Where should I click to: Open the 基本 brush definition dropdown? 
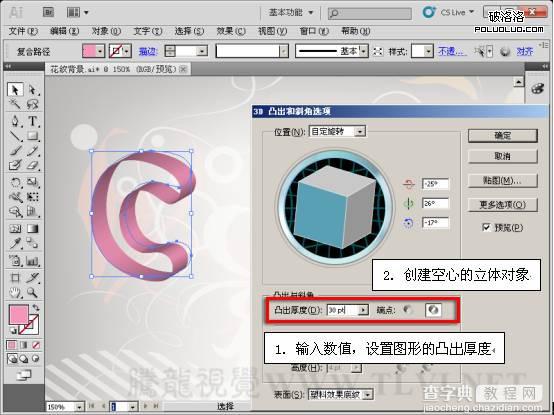click(364, 52)
